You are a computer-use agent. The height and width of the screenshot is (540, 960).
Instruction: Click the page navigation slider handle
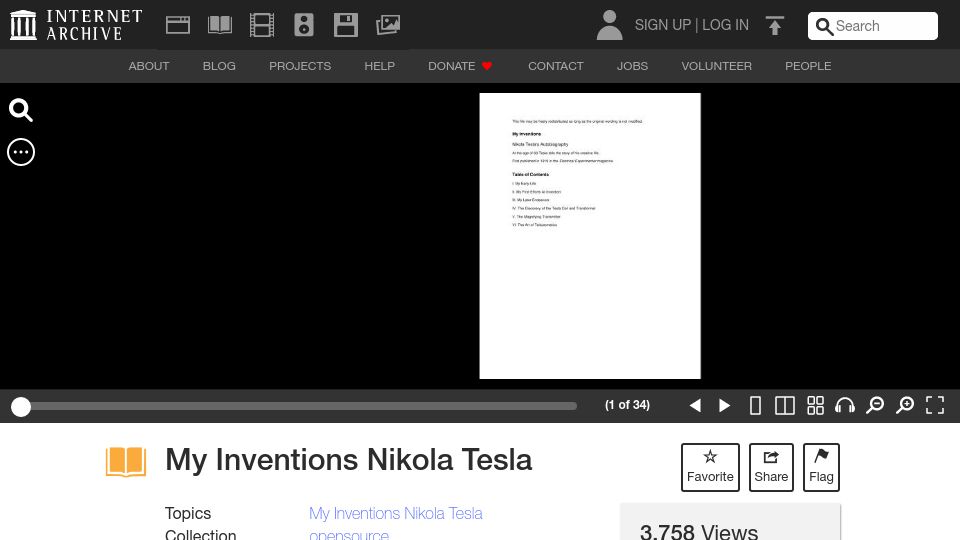click(21, 407)
